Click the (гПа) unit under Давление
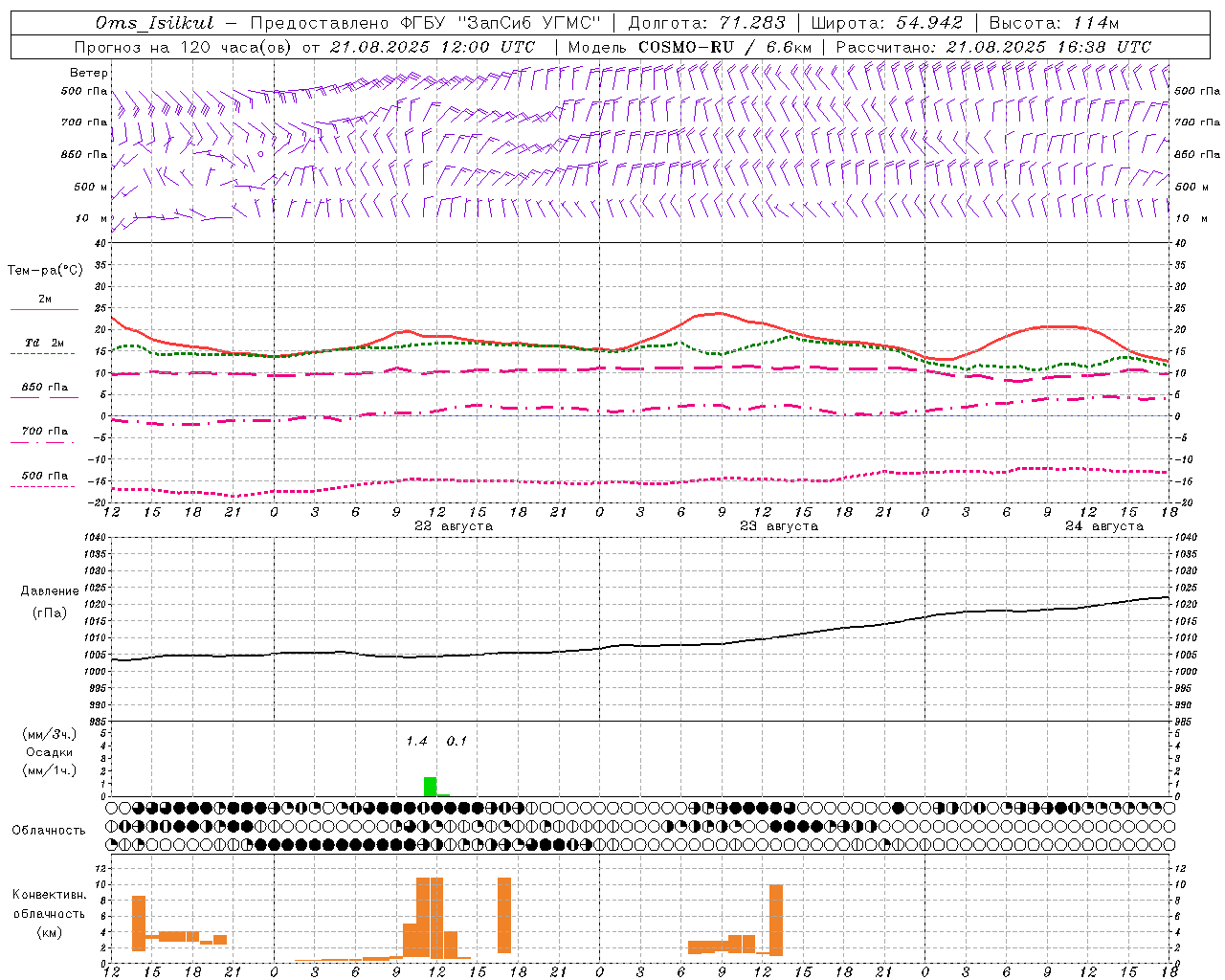This screenshot has height=980, width=1225. pyautogui.click(x=50, y=613)
